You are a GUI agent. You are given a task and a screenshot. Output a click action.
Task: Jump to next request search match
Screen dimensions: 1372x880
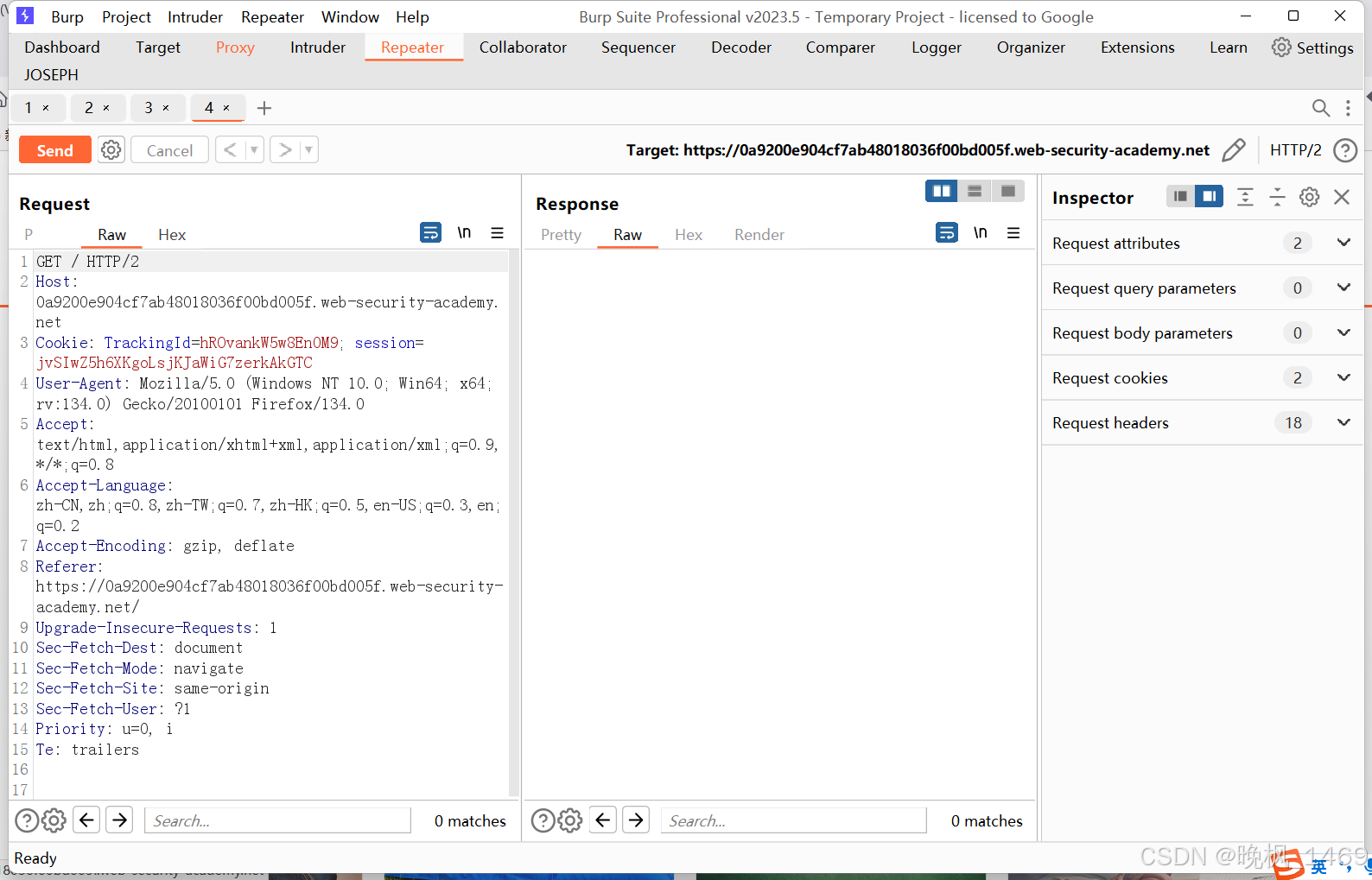(x=119, y=820)
